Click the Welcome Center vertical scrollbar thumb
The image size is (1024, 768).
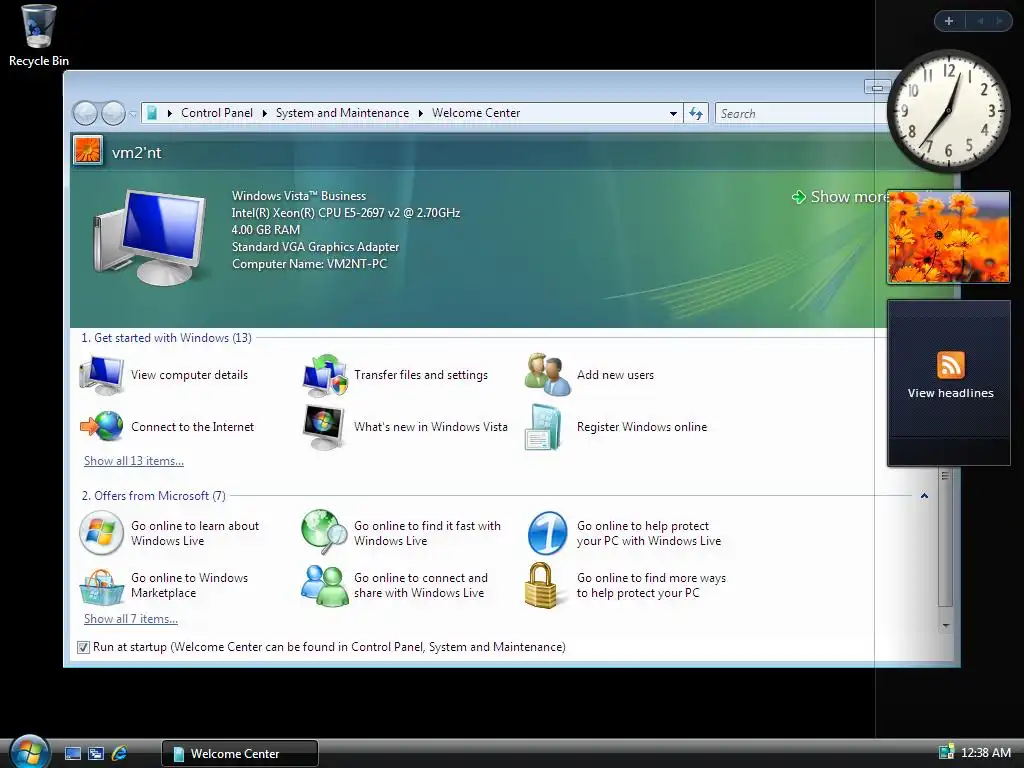pyautogui.click(x=945, y=539)
